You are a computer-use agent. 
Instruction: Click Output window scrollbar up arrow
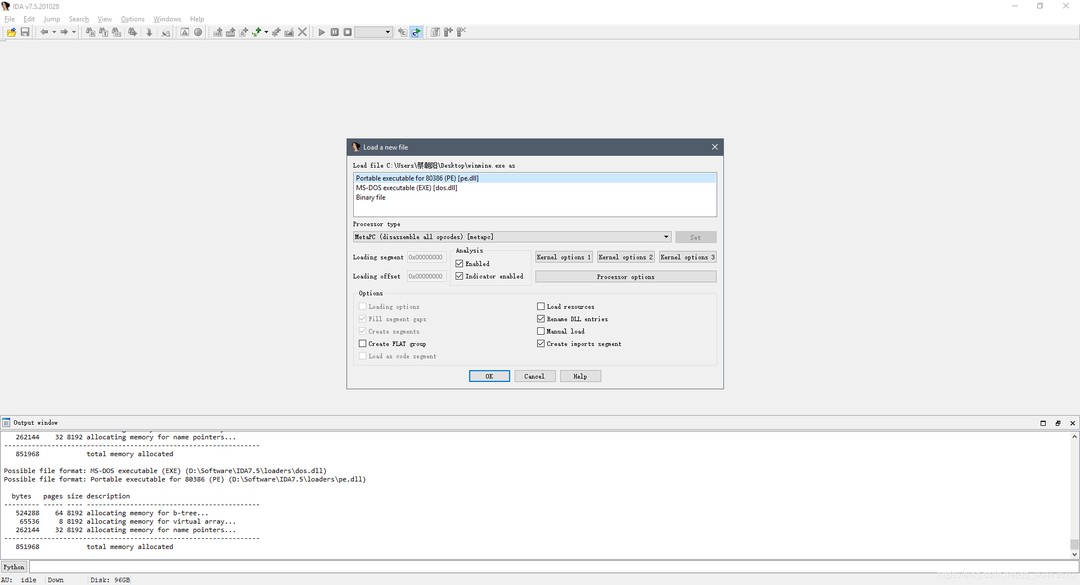1074,437
